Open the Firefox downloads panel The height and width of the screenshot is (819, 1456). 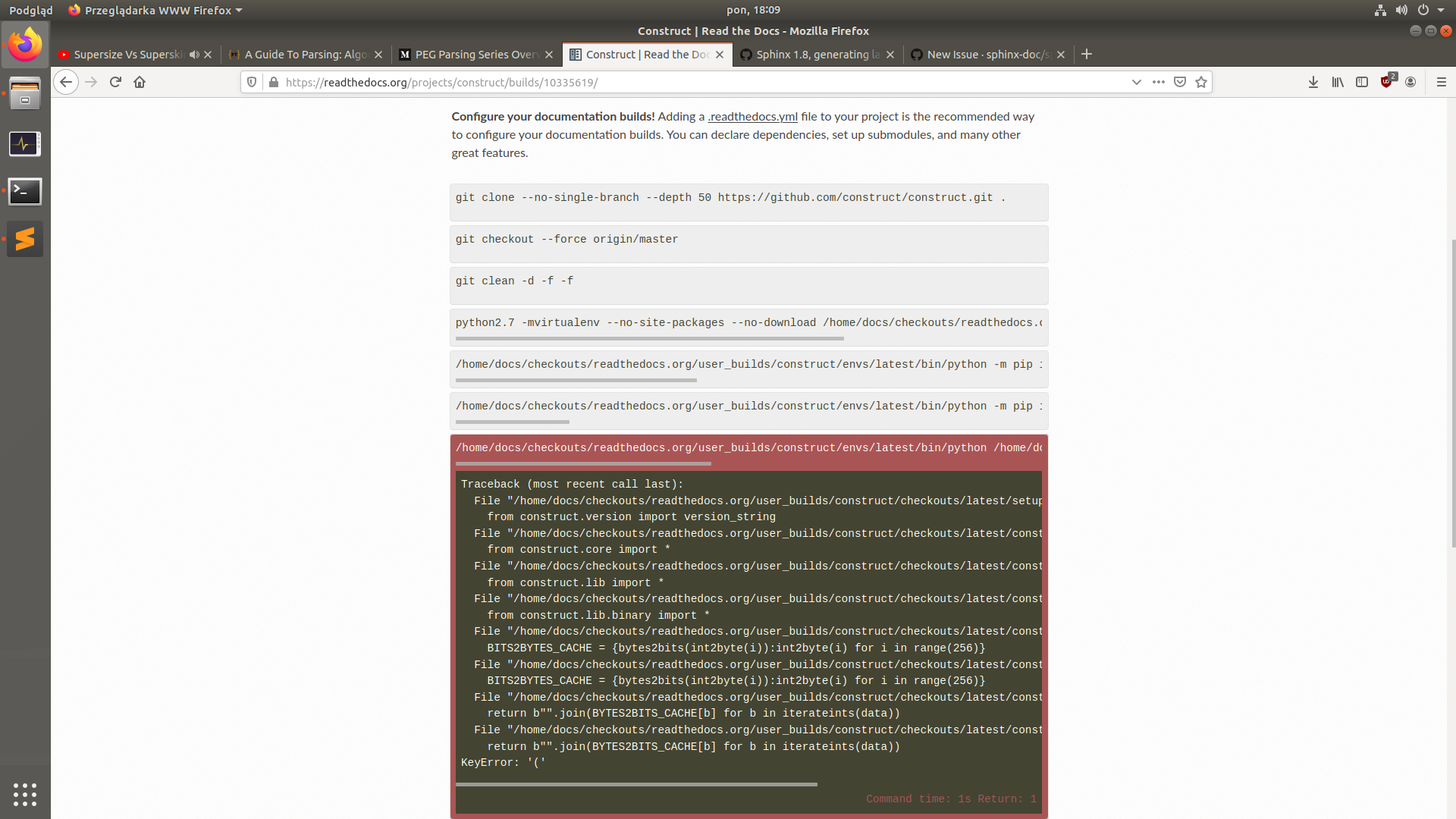tap(1313, 81)
